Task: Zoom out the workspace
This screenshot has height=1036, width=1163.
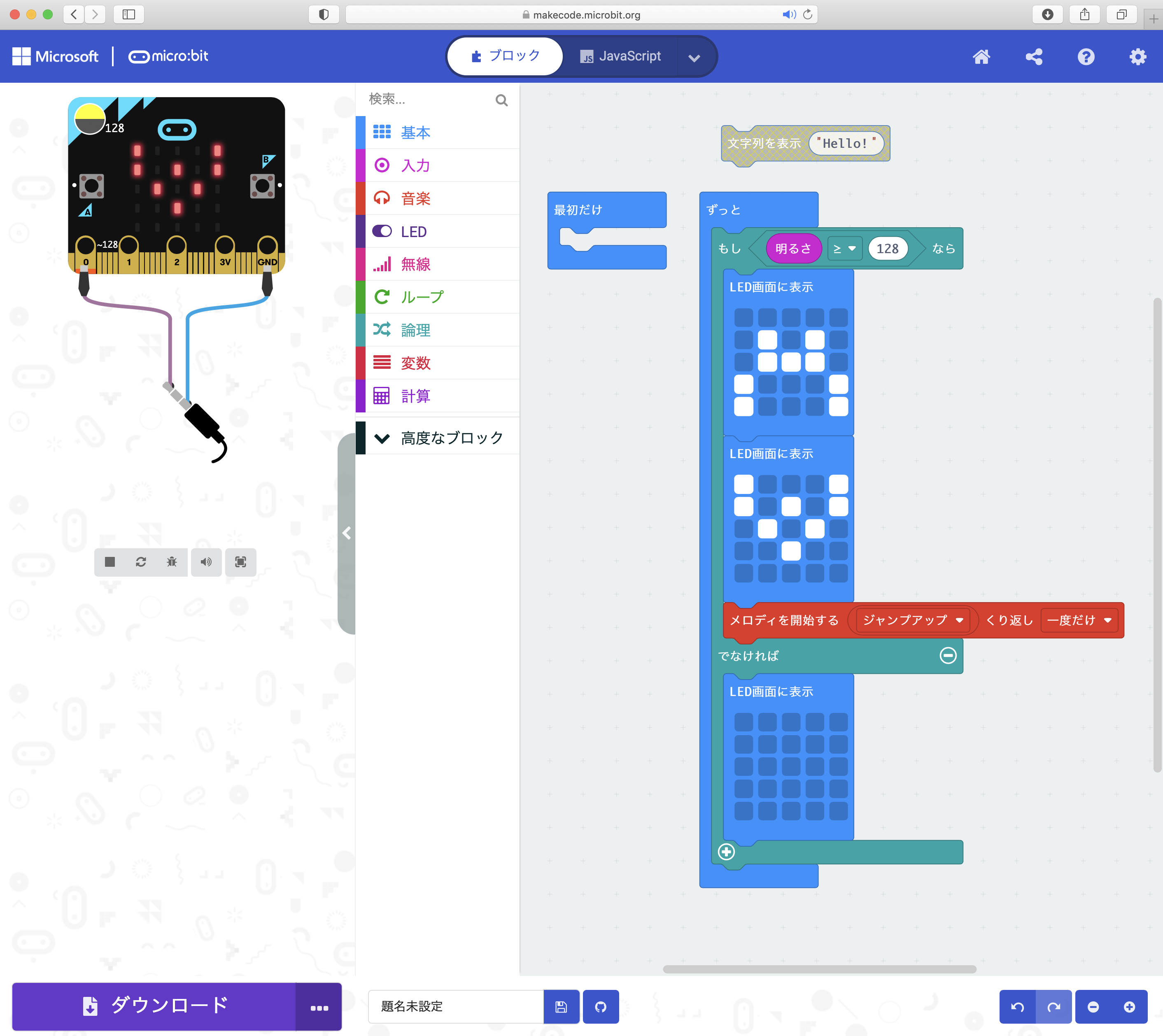Action: point(1093,1006)
